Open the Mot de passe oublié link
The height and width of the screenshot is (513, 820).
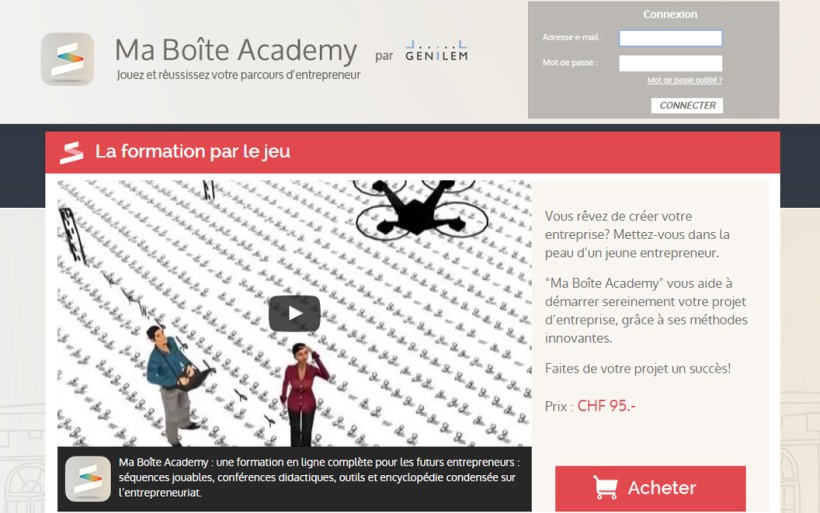click(685, 80)
